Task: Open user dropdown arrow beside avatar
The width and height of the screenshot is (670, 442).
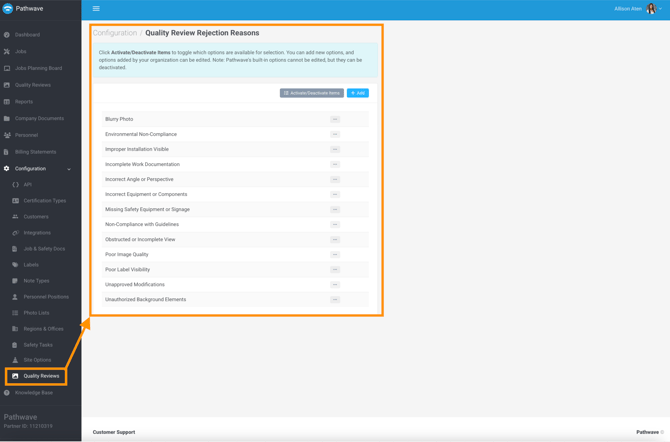Action: tap(661, 9)
